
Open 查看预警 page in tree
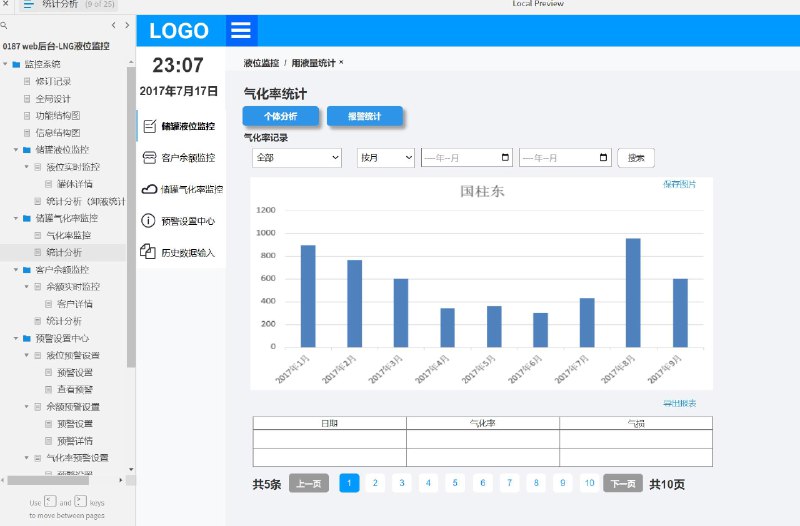coord(74,390)
